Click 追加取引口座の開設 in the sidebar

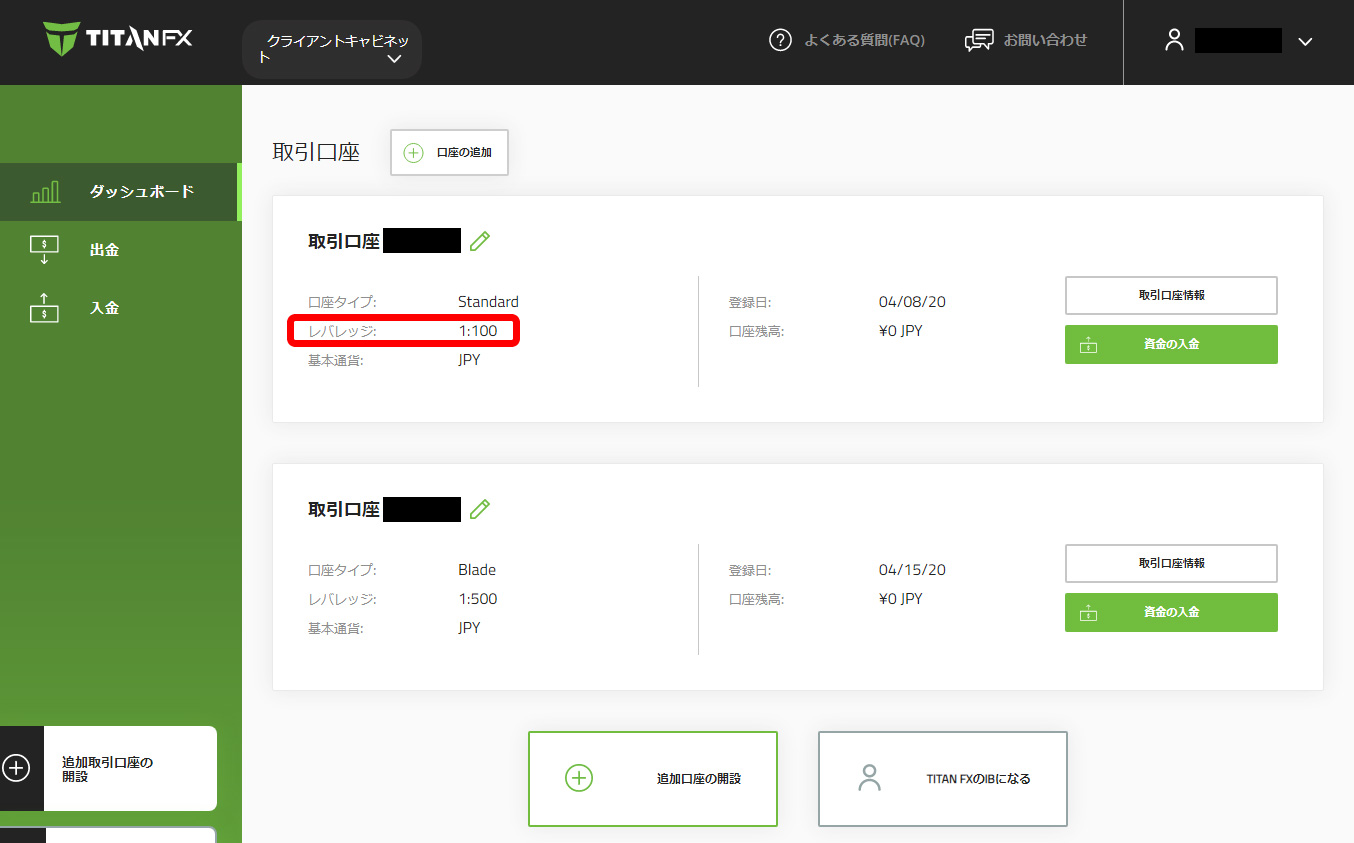click(108, 768)
